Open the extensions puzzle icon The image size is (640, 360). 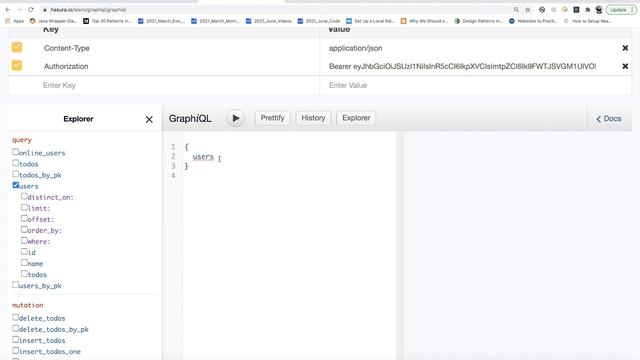point(587,10)
